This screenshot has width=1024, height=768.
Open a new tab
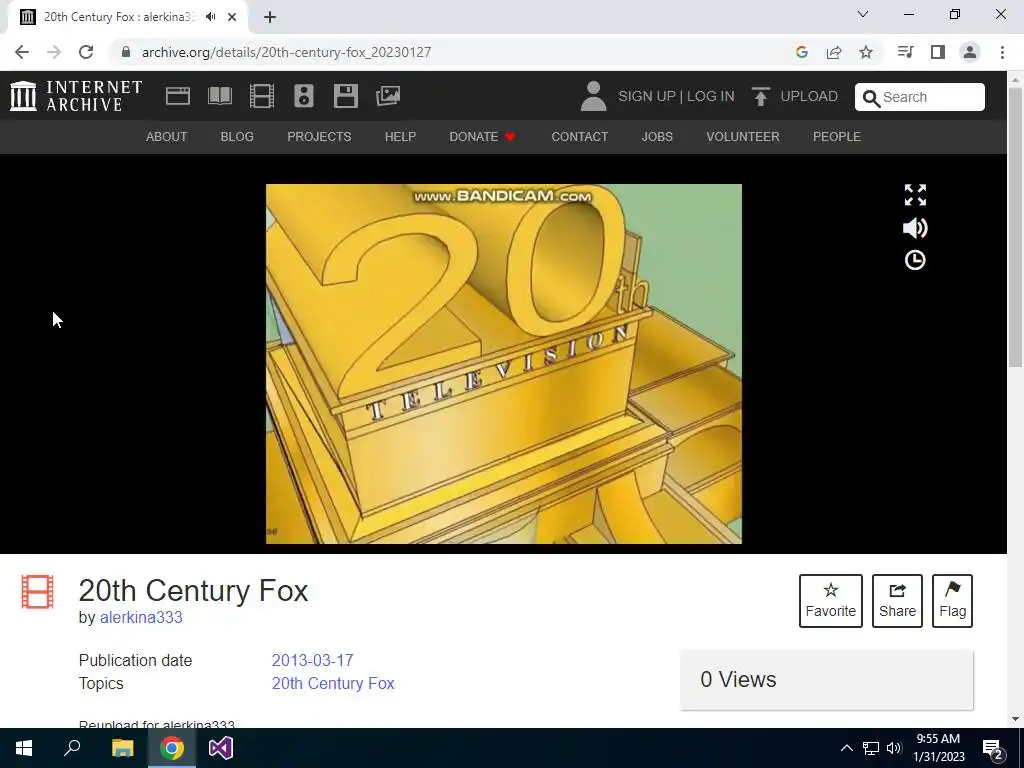270,17
